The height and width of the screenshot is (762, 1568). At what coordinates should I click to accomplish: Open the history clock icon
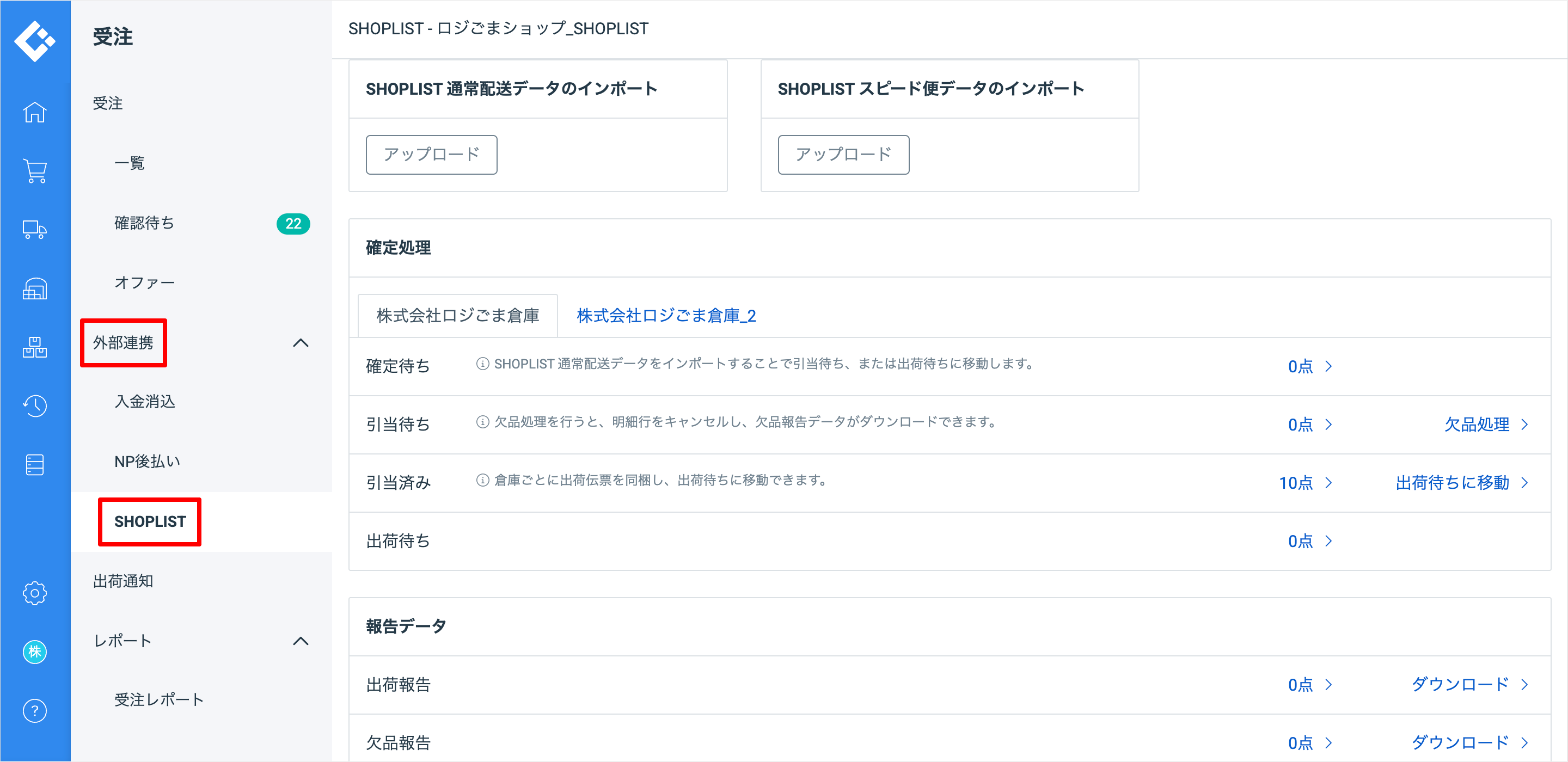[x=35, y=405]
